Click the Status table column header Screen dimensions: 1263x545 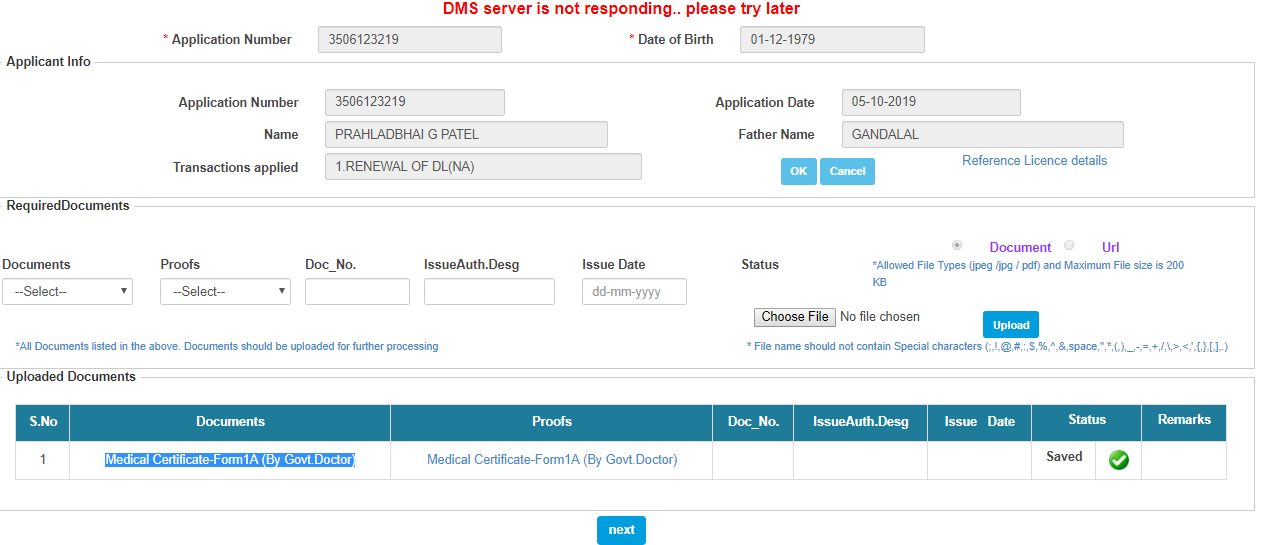[x=1086, y=422]
